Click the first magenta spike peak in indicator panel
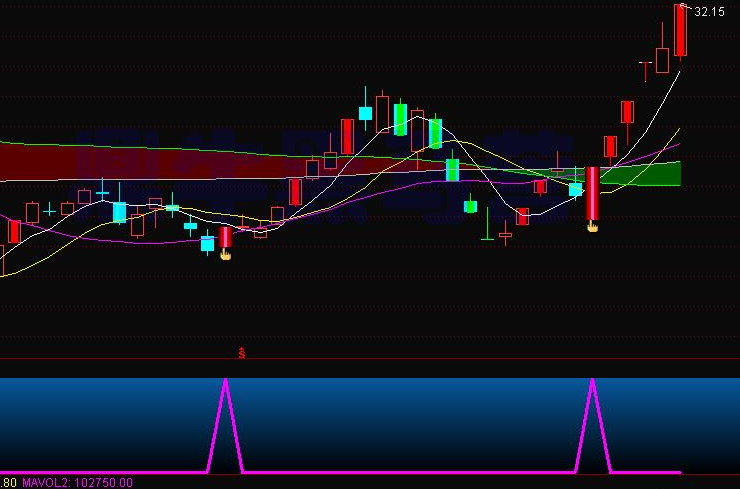740x489 pixels. [x=226, y=380]
